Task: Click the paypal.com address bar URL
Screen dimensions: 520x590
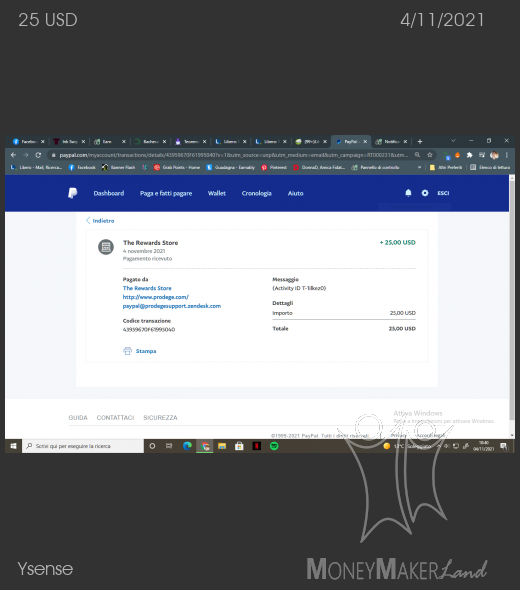Action: tap(233, 155)
